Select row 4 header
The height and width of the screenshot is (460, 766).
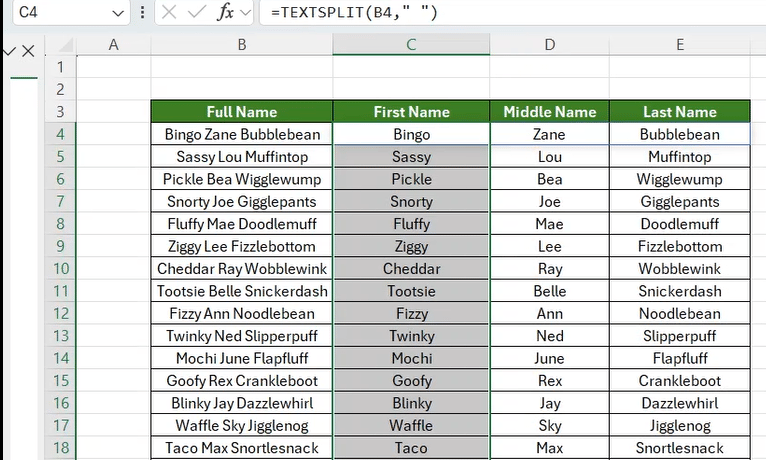coord(60,134)
